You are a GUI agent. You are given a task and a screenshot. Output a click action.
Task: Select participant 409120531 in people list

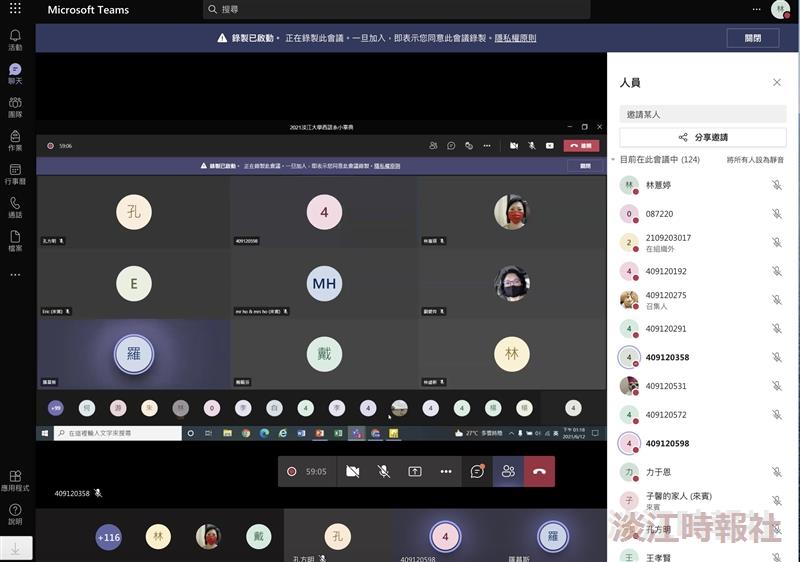point(703,386)
